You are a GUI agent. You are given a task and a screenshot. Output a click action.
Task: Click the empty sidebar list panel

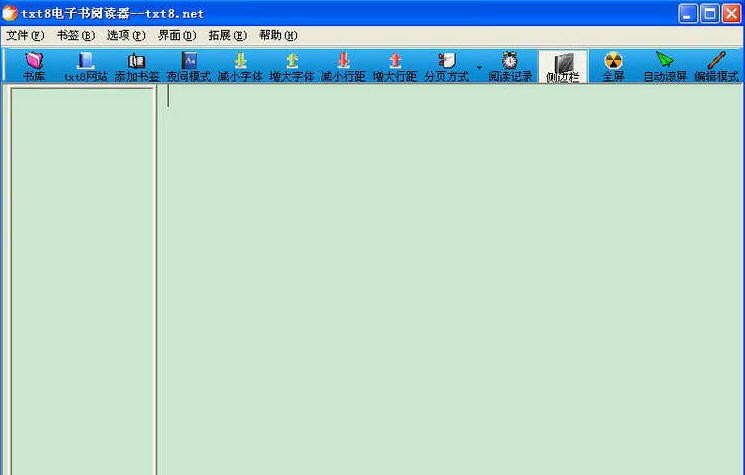[x=83, y=281]
